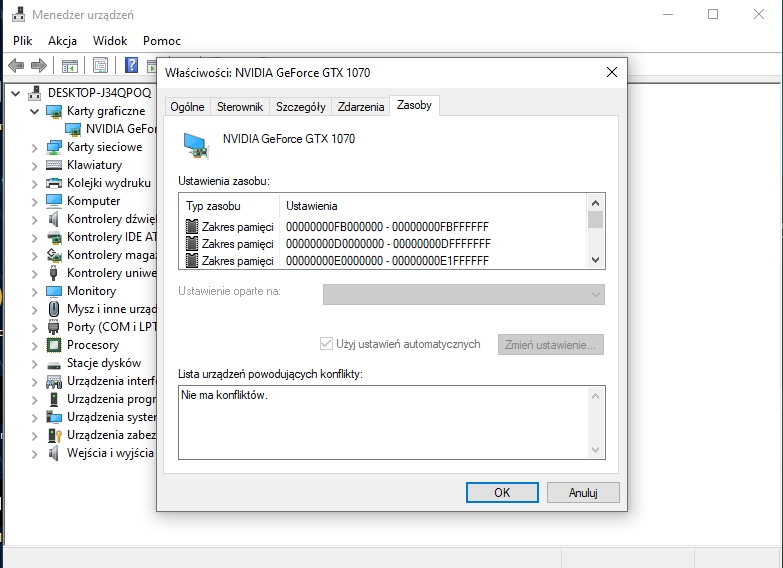Viewport: 783px width, 568px height.
Task: Click the Zmień ustawienie button
Action: (x=550, y=345)
